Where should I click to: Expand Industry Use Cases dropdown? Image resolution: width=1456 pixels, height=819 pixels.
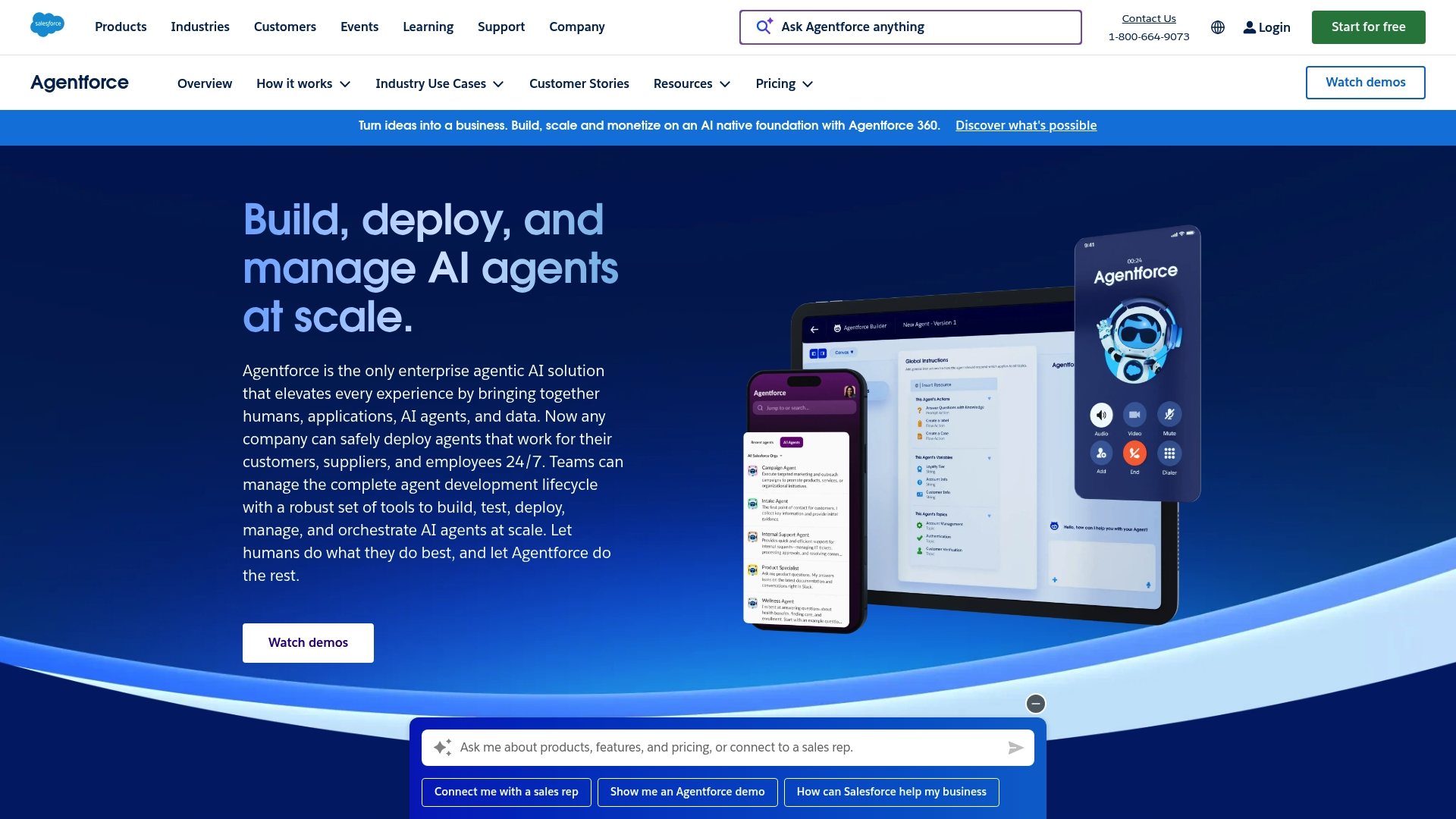point(440,83)
